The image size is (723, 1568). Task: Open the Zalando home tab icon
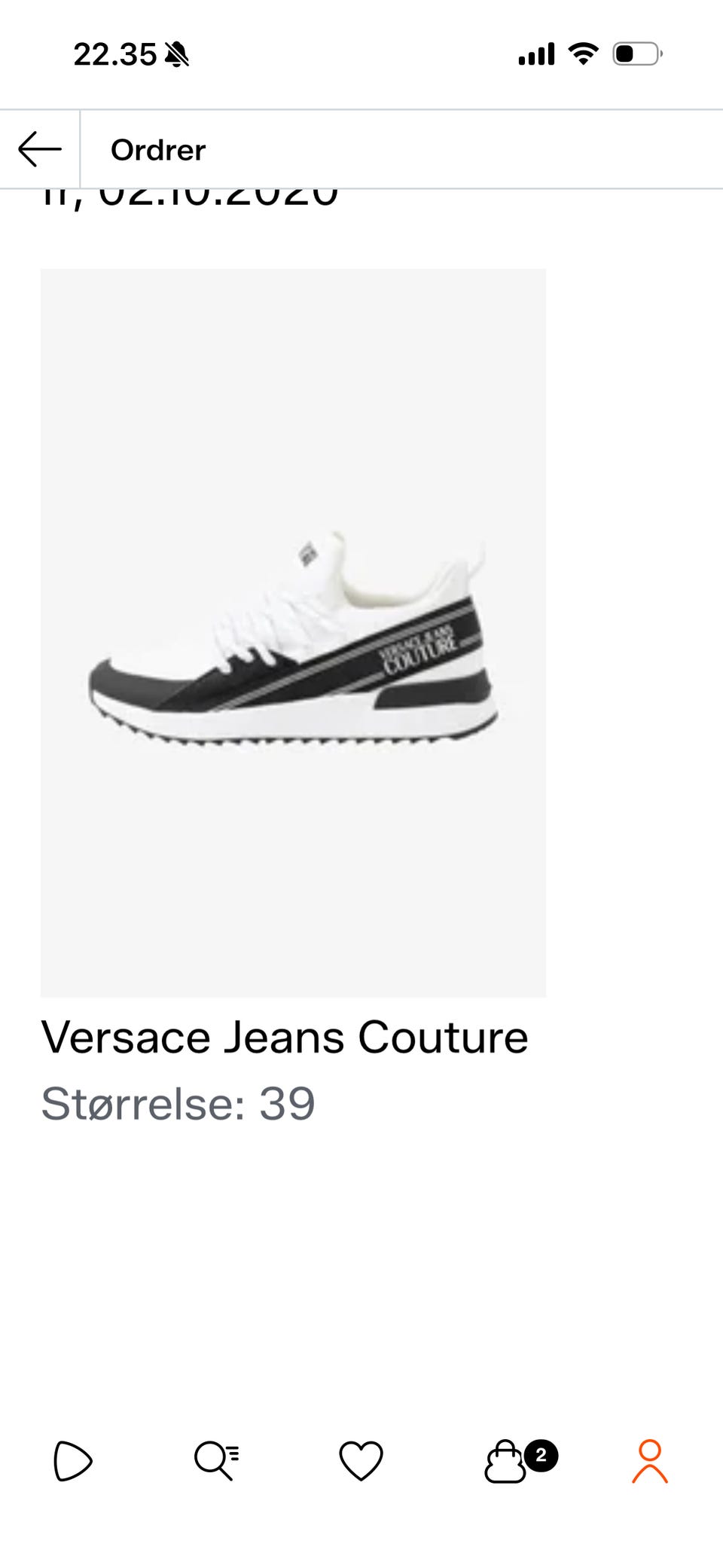click(73, 1461)
